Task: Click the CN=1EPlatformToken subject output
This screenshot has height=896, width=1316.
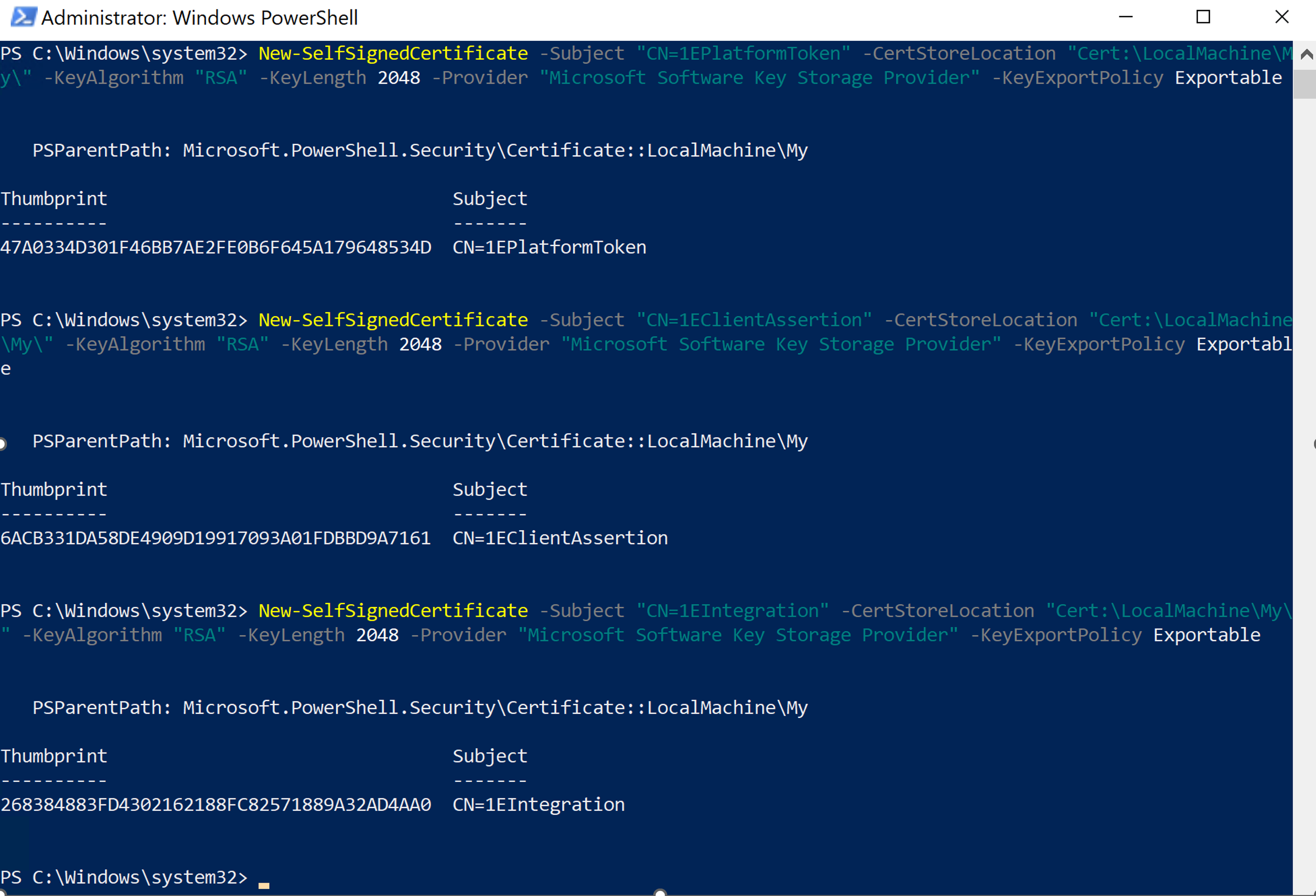Action: [x=549, y=247]
